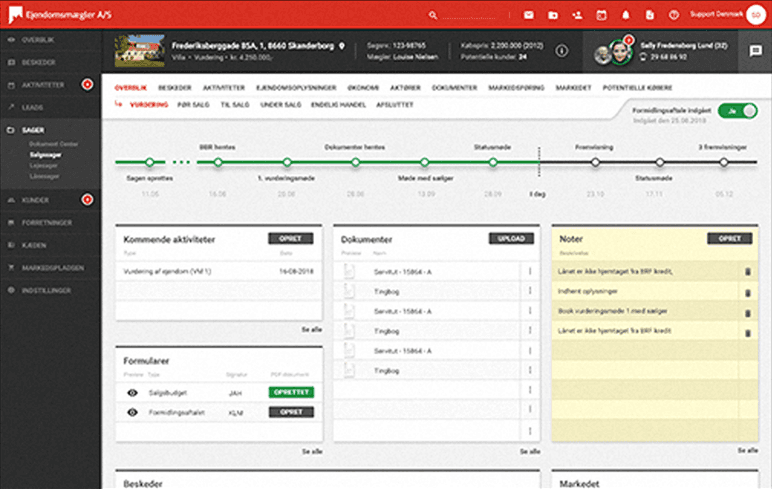Delete the 'Indhent oplysninger' note via trash icon
Viewport: 772px width, 489px height.
coord(746,292)
